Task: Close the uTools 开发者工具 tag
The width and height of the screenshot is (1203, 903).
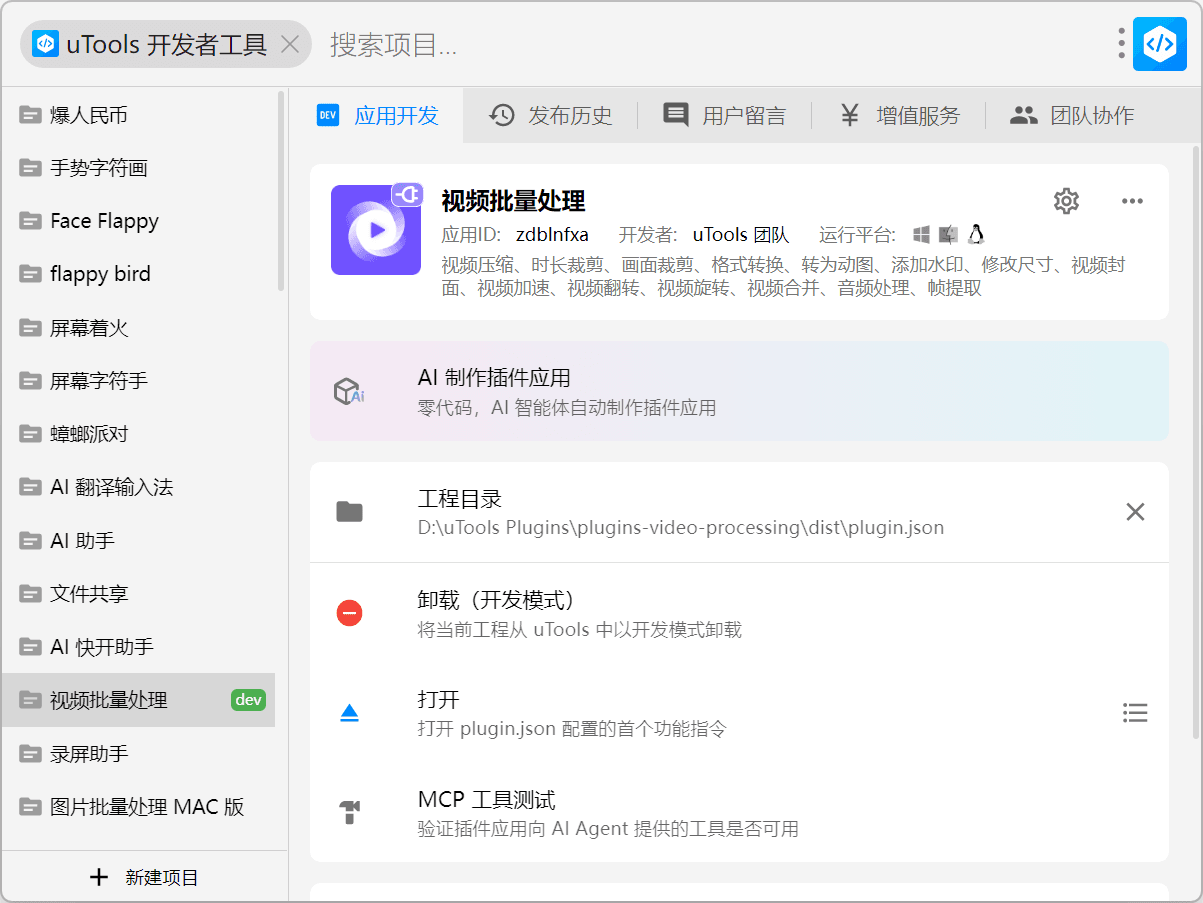Action: (290, 45)
